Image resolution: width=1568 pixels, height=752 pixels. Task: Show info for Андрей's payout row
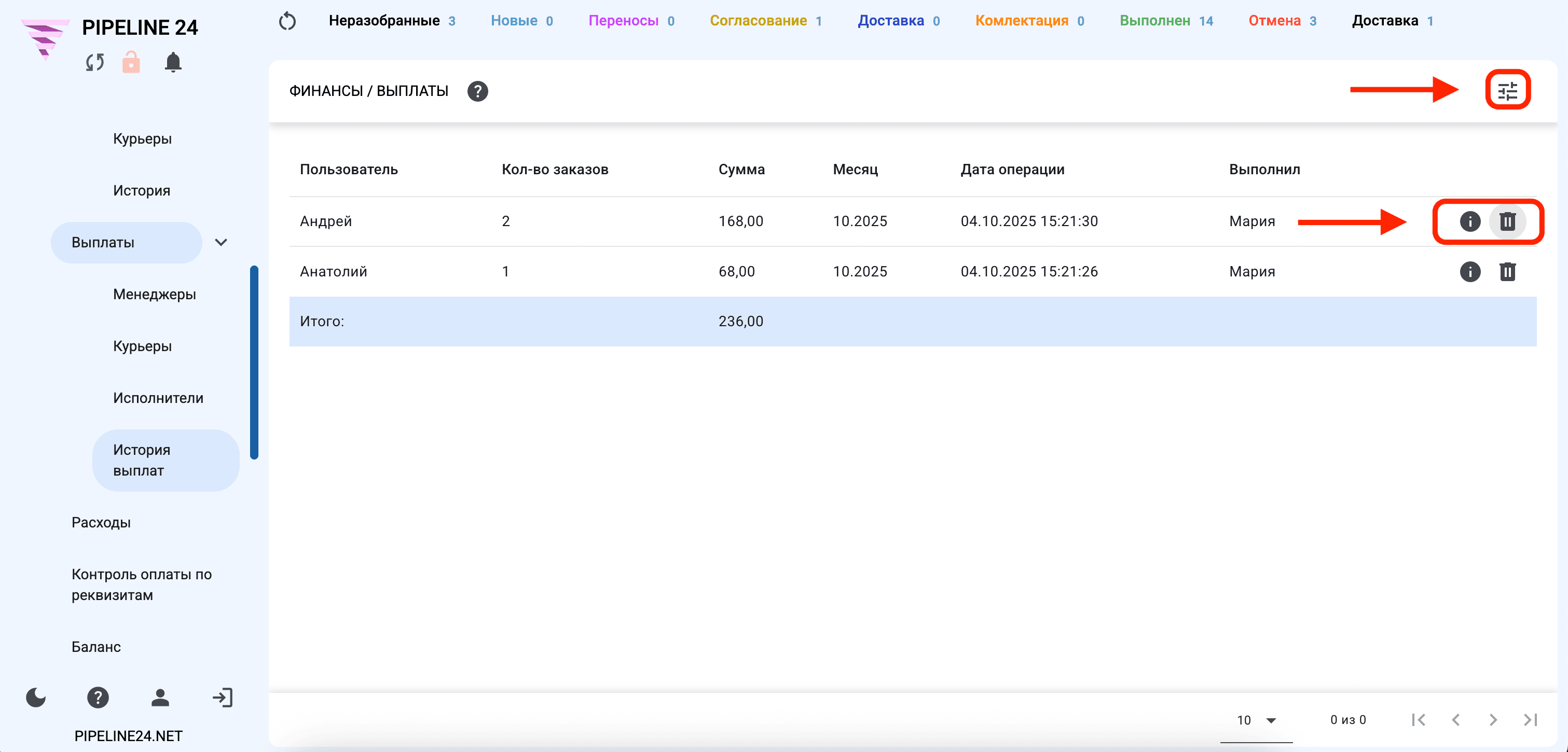pos(1470,221)
